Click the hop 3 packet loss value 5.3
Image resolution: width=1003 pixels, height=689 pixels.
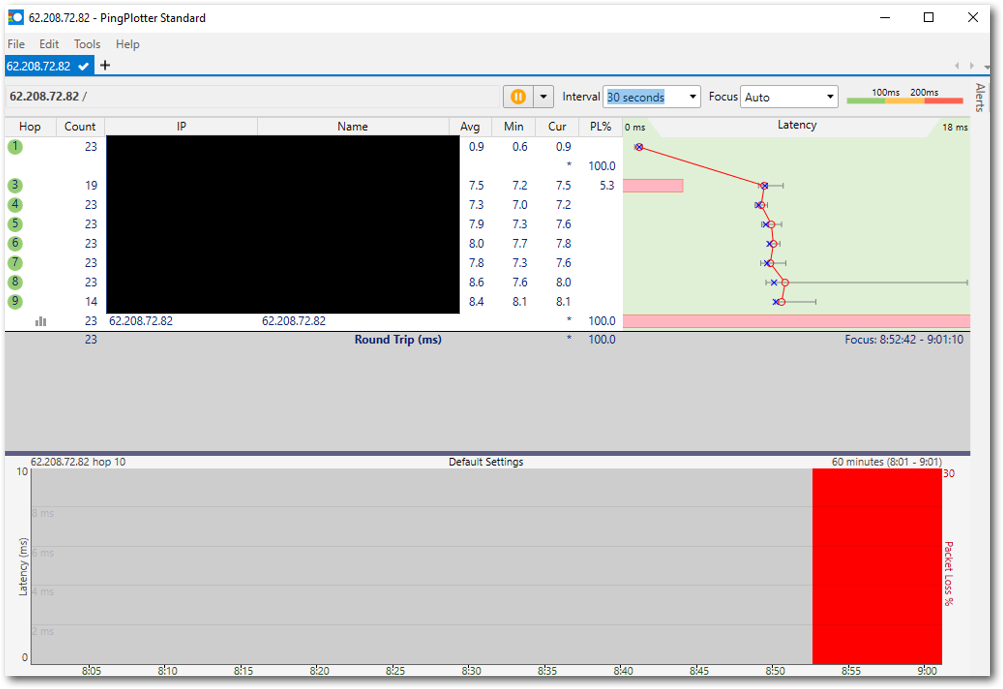(606, 186)
